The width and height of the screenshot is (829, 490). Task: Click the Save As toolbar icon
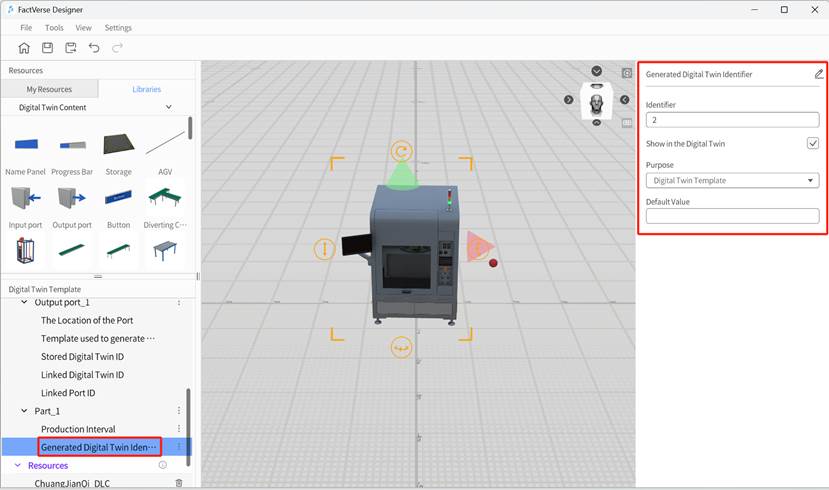pyautogui.click(x=71, y=48)
